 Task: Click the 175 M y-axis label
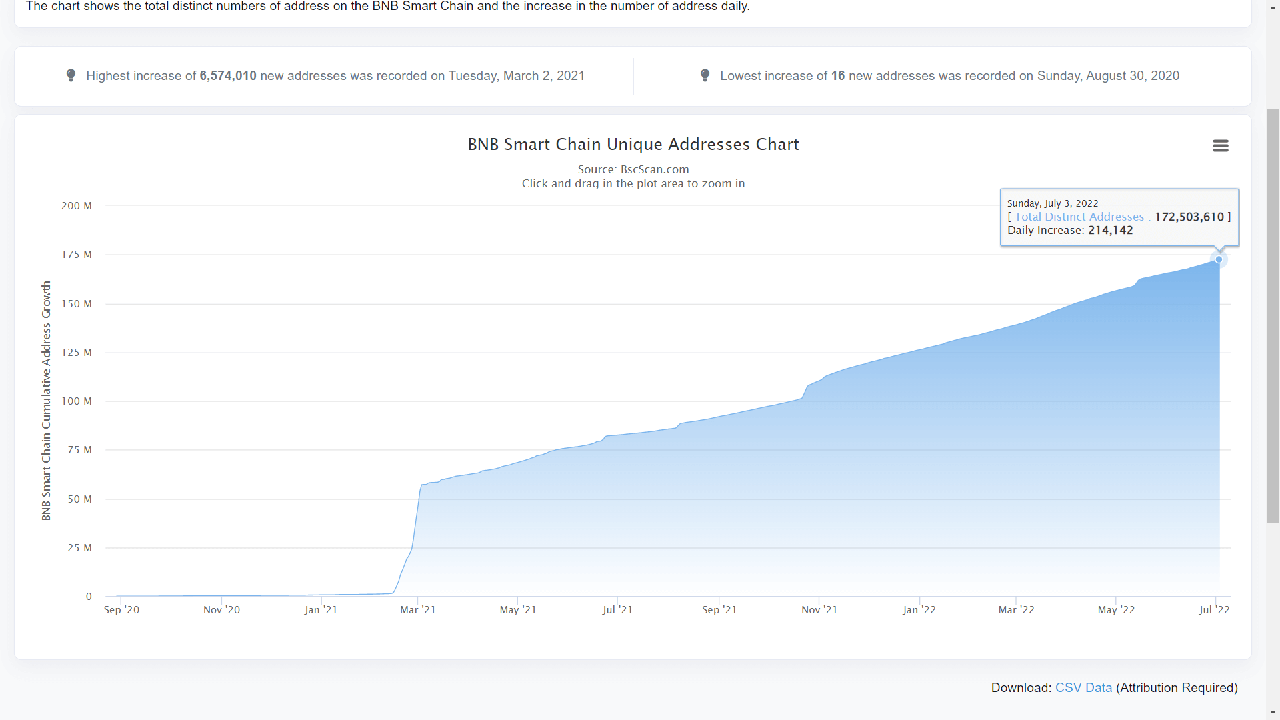point(76,255)
